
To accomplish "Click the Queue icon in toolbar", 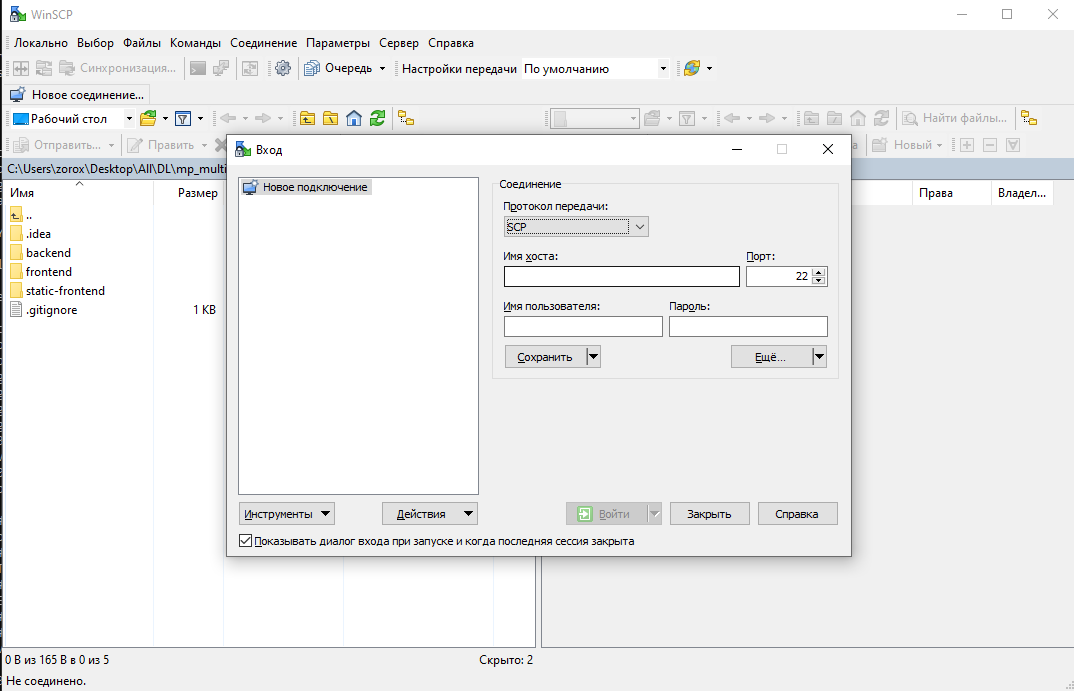I will [312, 68].
